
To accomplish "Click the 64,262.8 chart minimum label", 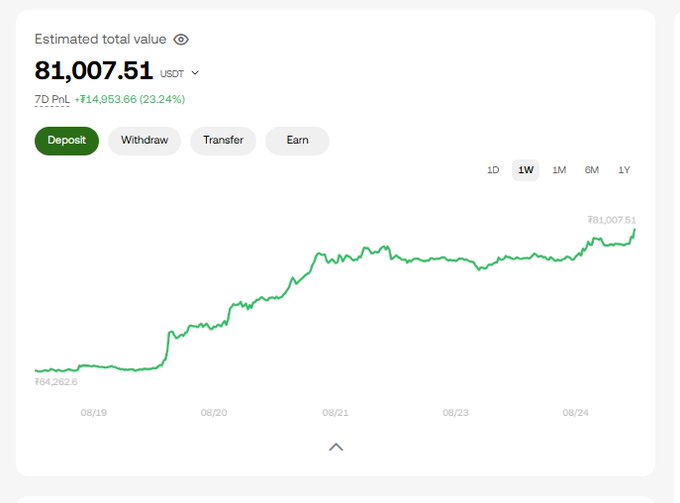I will coord(56,382).
